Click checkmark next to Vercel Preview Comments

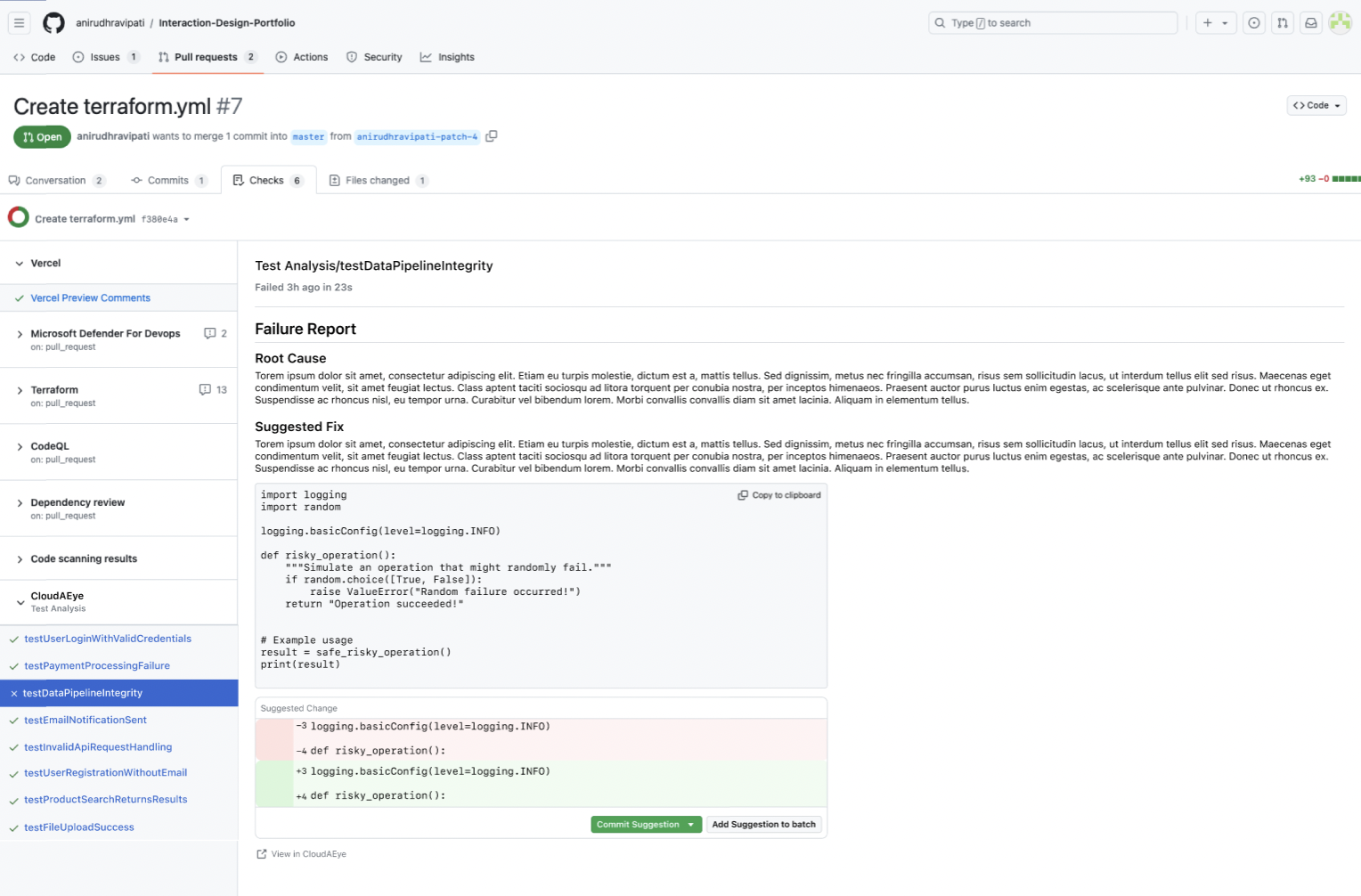click(x=19, y=298)
